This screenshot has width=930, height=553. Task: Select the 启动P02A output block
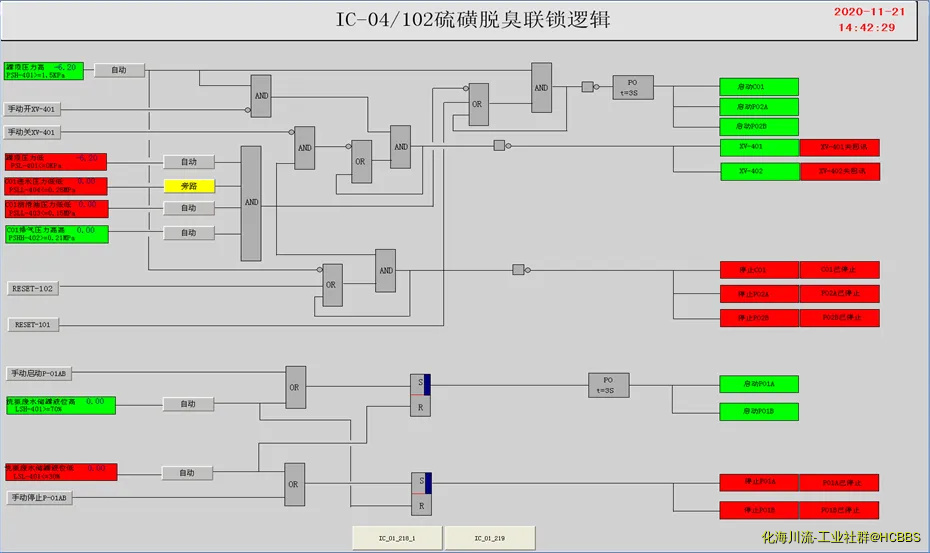point(759,107)
